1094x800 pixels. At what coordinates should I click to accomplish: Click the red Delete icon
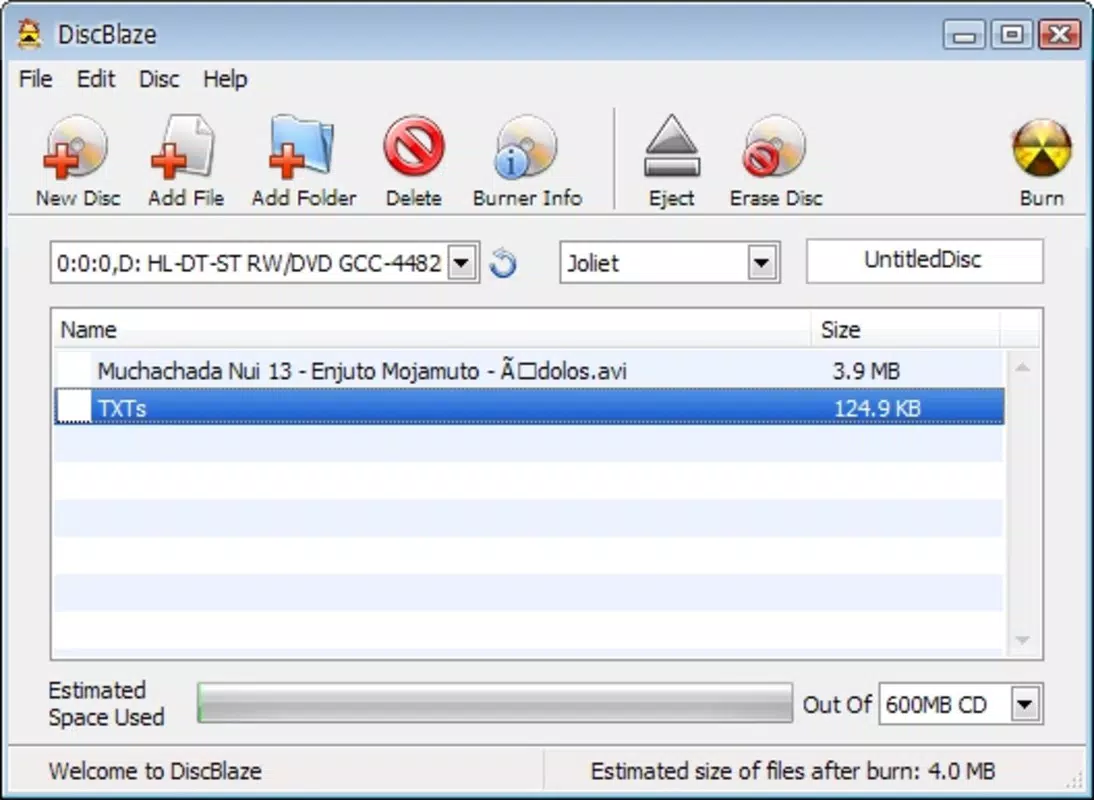(414, 146)
